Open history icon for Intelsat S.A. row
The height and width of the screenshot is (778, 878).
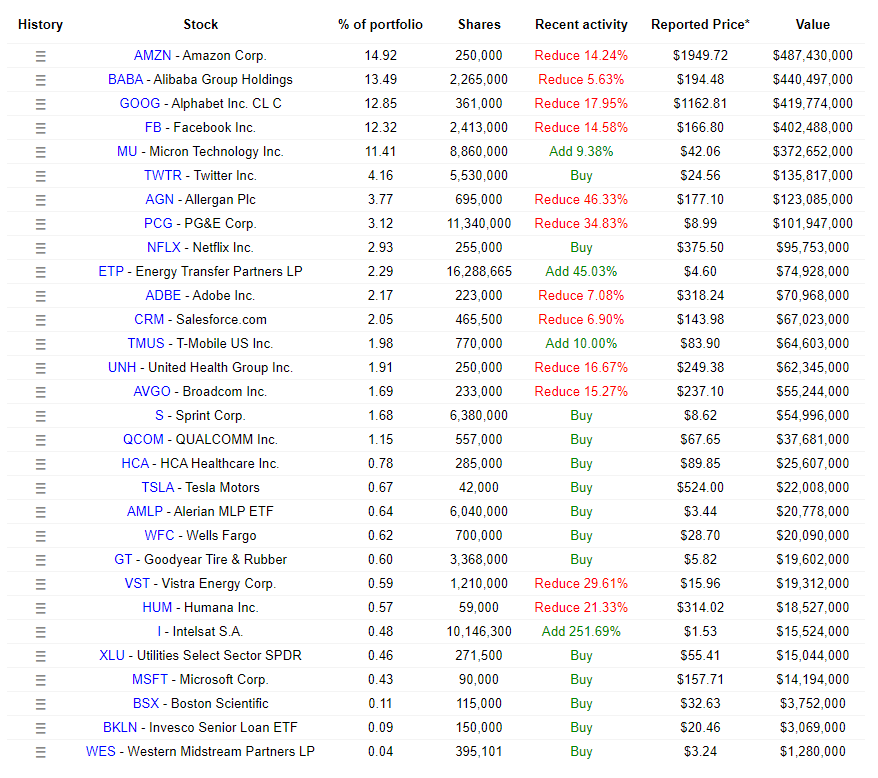(x=40, y=632)
